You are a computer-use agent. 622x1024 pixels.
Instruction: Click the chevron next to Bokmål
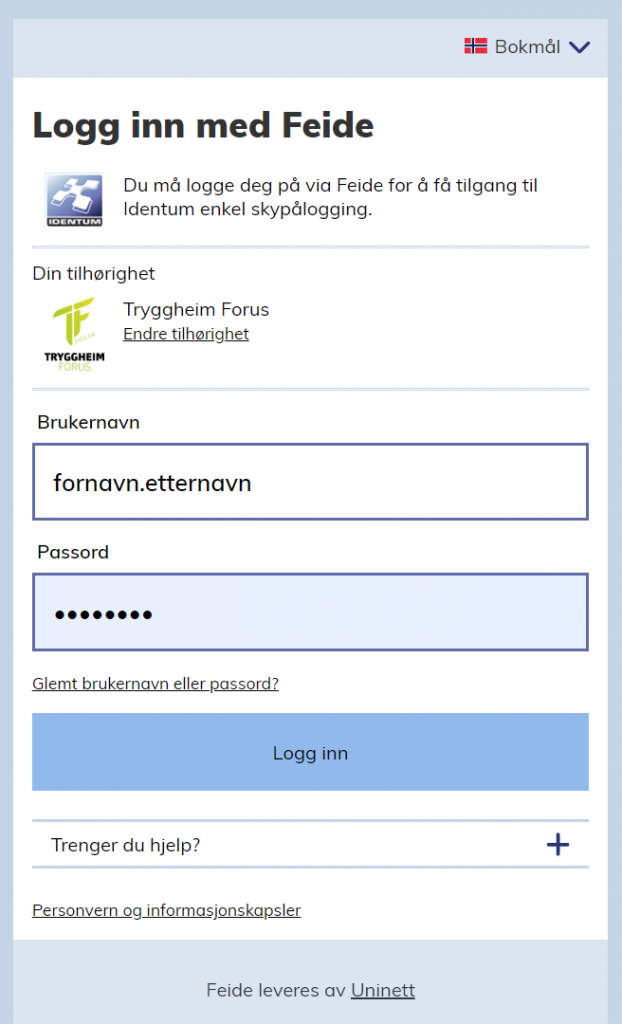click(x=580, y=47)
